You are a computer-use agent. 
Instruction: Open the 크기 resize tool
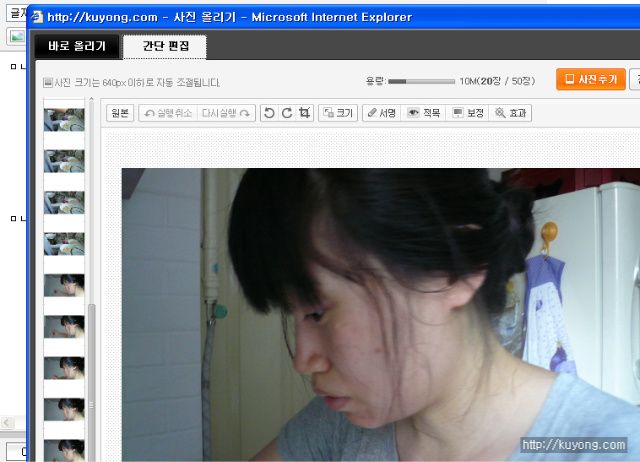(338, 113)
